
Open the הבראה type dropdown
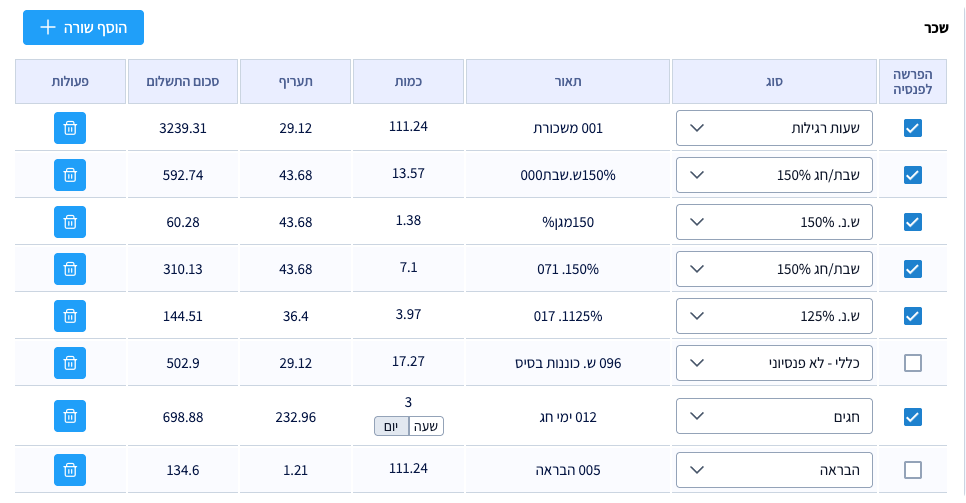[774, 470]
